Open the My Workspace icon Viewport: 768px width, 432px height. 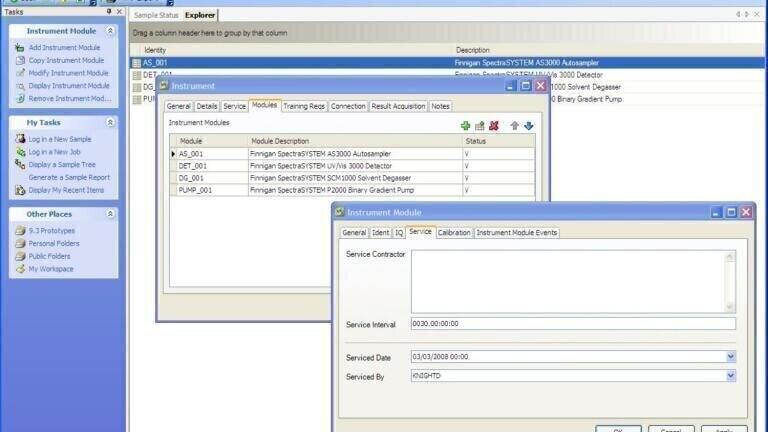[x=20, y=269]
